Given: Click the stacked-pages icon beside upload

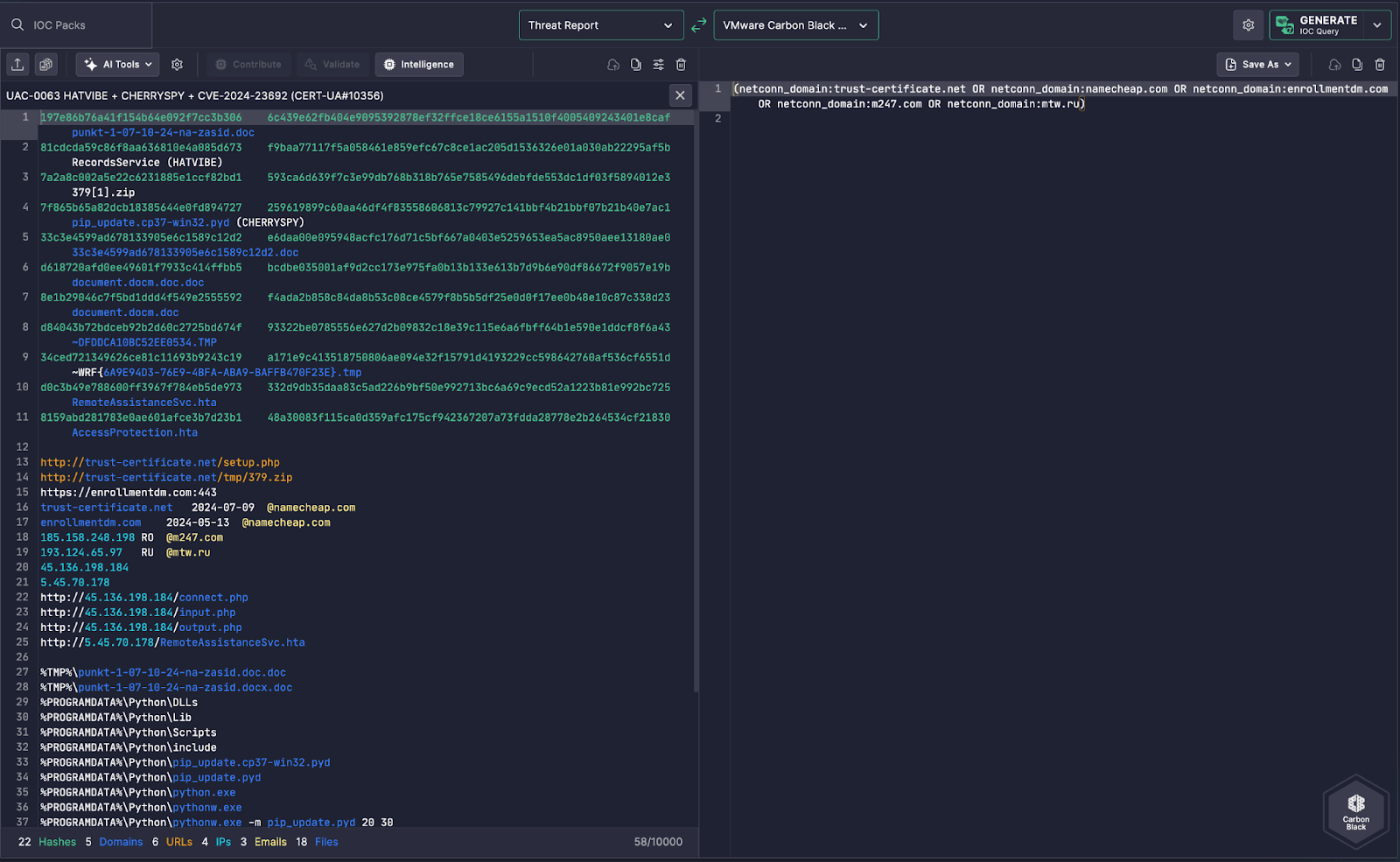Looking at the screenshot, I should pos(46,64).
